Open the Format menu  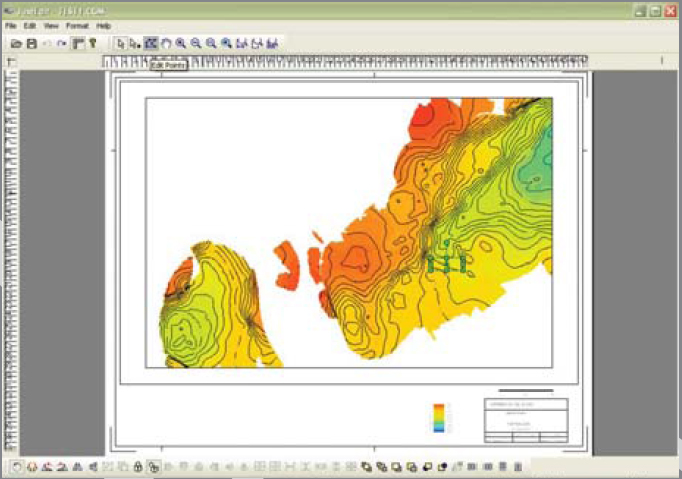tap(77, 25)
